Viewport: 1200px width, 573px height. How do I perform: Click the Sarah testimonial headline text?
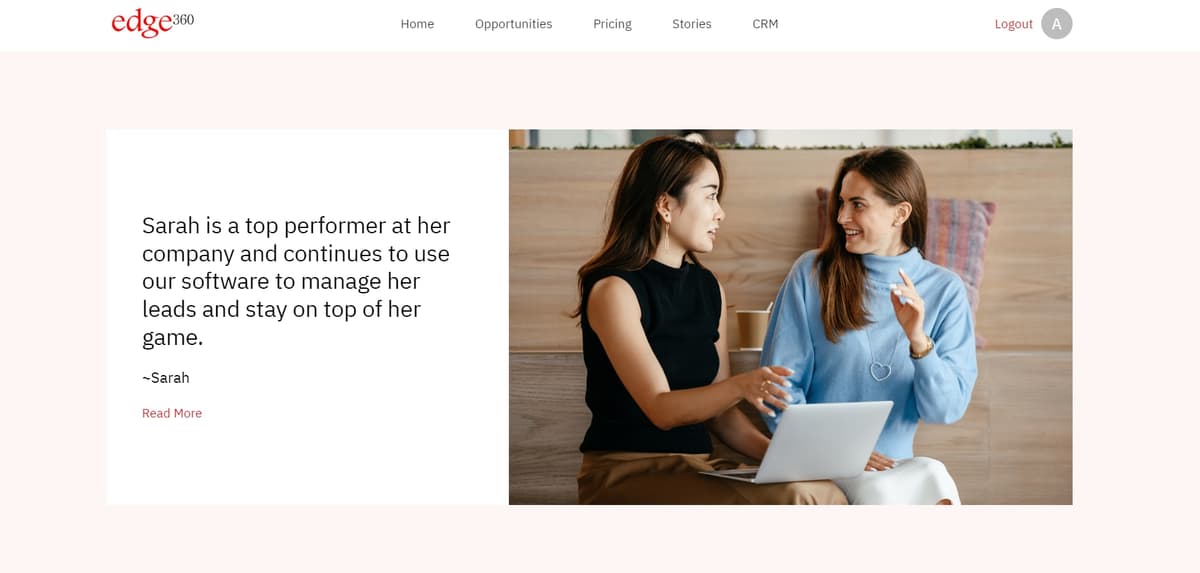[x=296, y=281]
